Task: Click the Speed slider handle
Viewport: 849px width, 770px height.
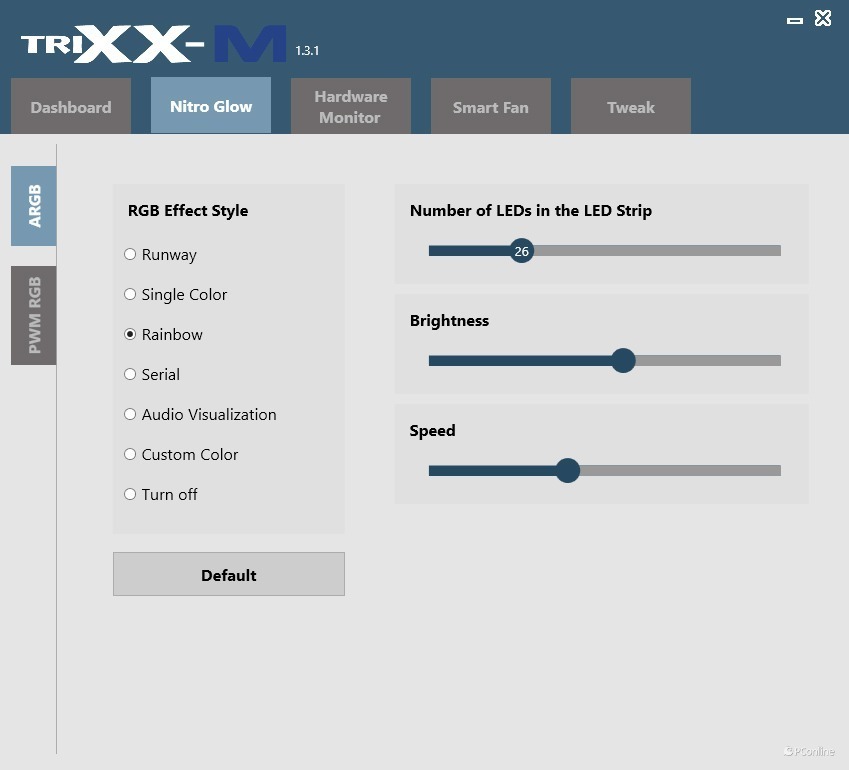Action: (568, 471)
